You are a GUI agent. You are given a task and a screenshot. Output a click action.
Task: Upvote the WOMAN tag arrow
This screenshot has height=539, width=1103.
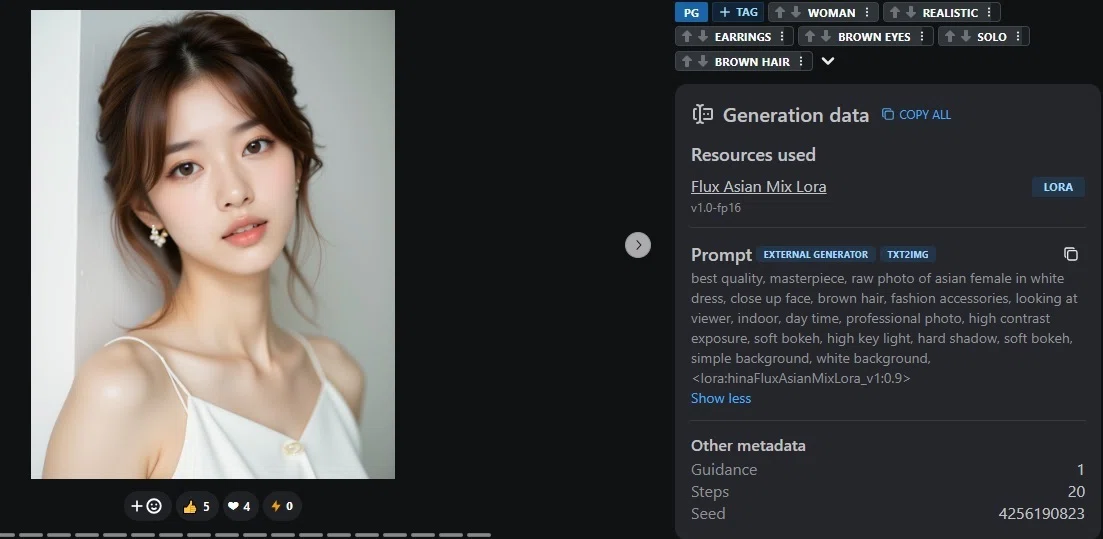pos(779,13)
